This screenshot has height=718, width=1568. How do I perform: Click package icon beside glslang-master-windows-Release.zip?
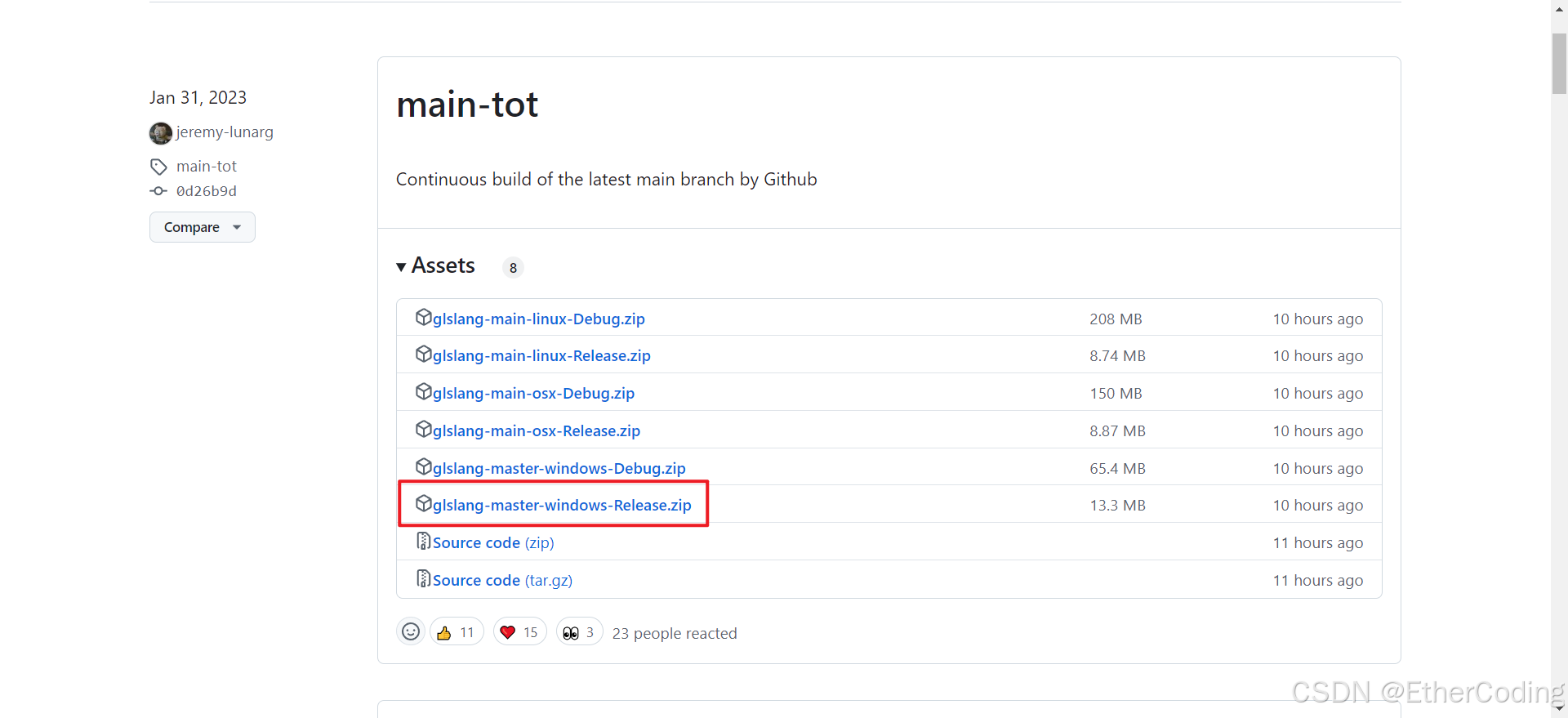(423, 503)
